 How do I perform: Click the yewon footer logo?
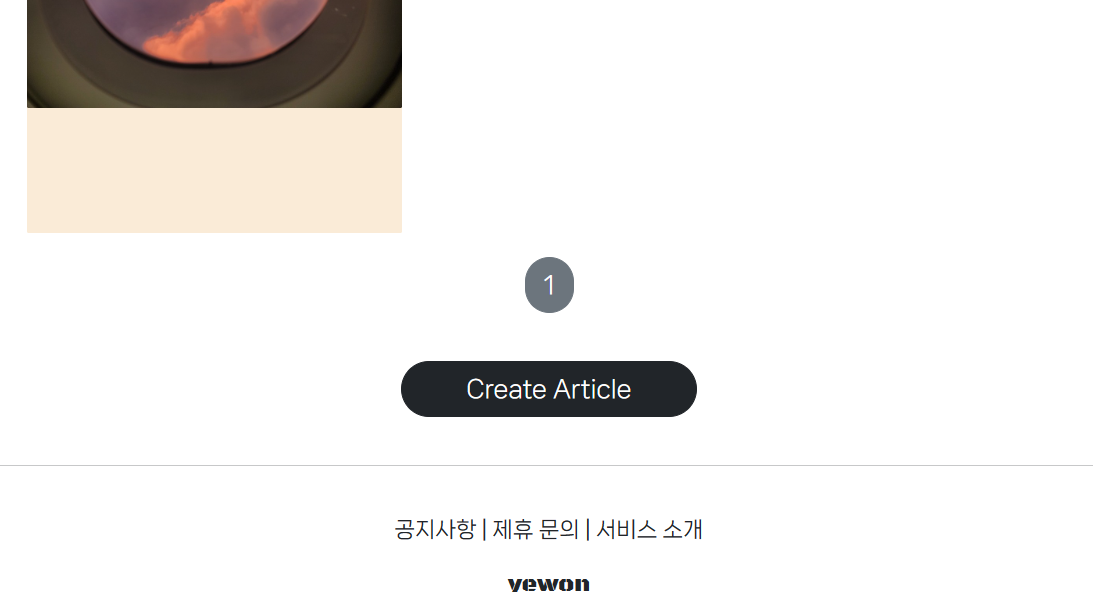(549, 584)
